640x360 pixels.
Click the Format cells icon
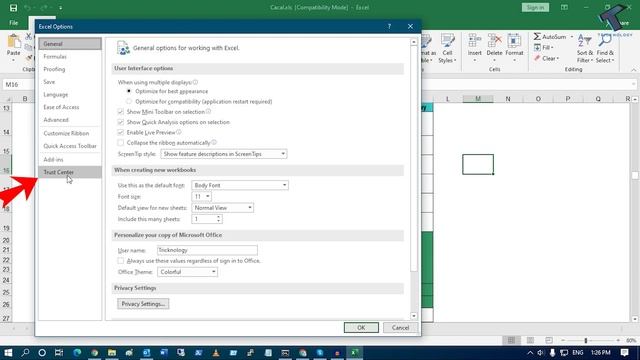514,41
